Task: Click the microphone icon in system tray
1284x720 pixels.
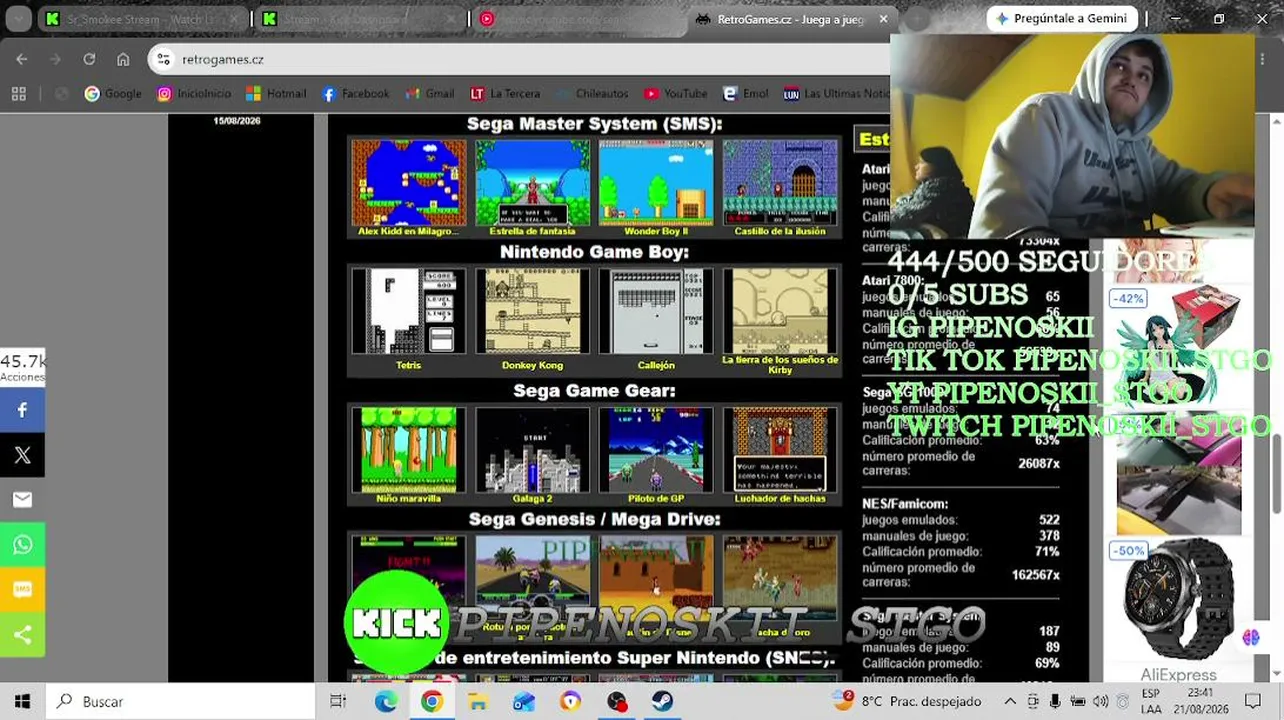Action: pos(1054,701)
